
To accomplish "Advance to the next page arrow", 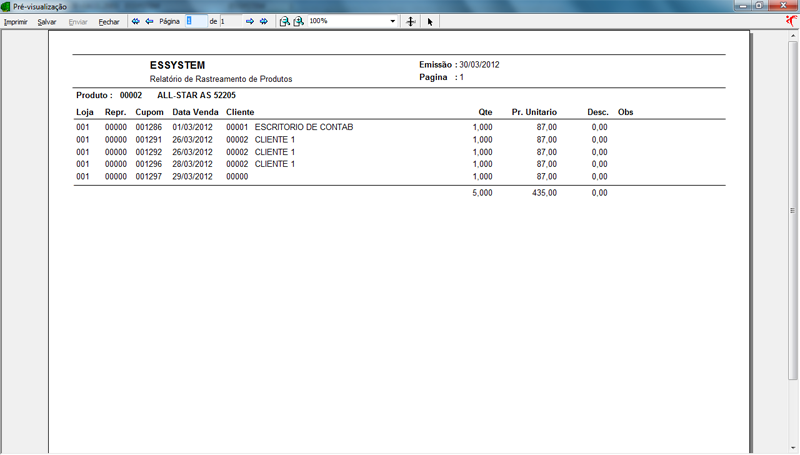I will click(250, 21).
